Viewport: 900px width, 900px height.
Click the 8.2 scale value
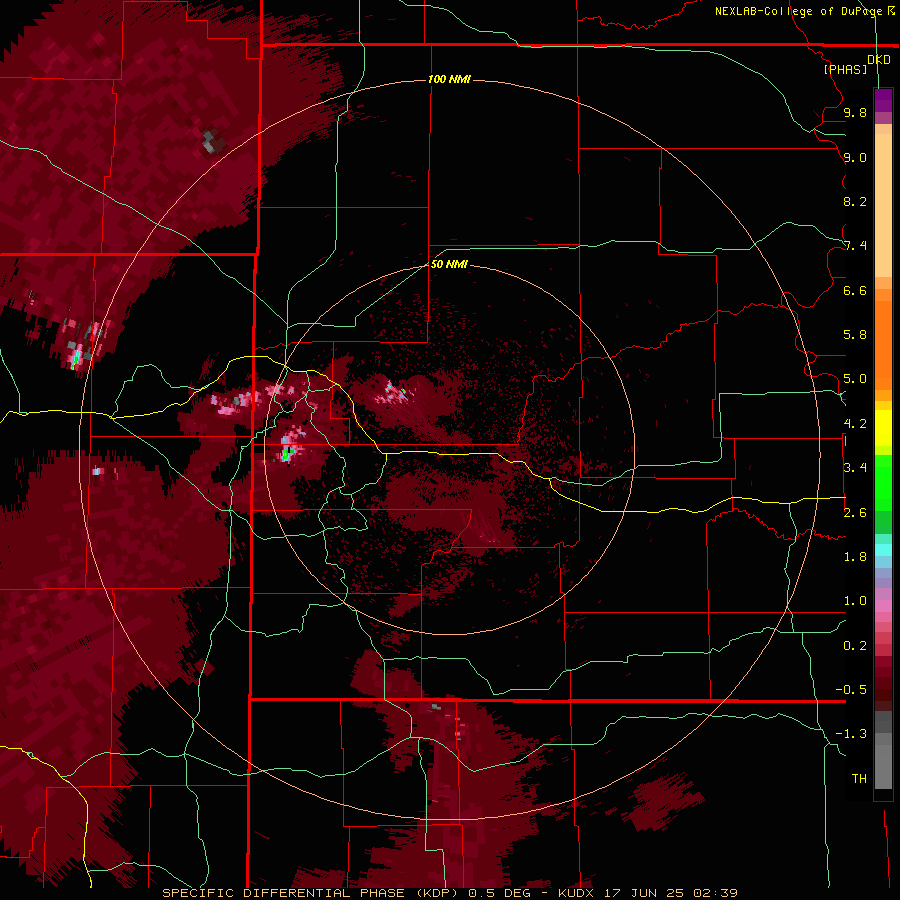click(855, 201)
